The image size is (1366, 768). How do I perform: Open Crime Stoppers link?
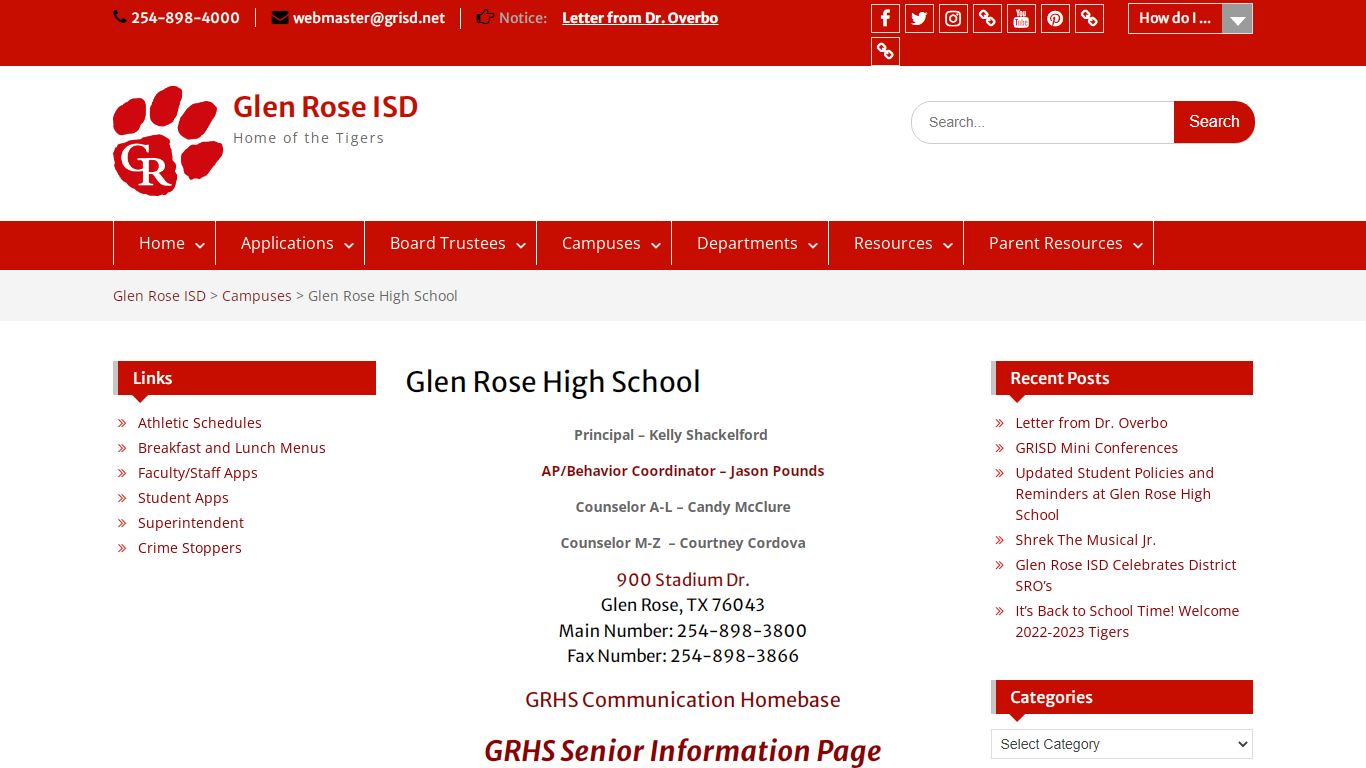(x=190, y=548)
